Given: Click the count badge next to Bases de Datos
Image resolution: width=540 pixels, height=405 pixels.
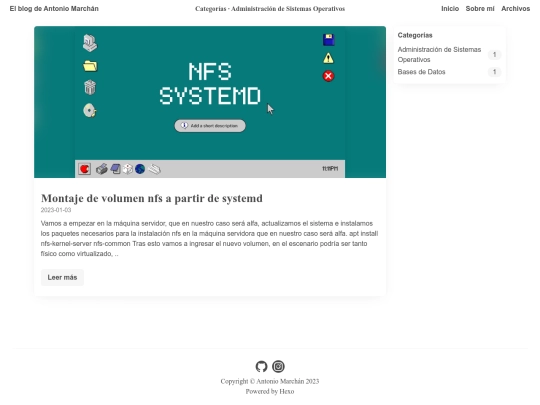Looking at the screenshot, I should coord(494,72).
